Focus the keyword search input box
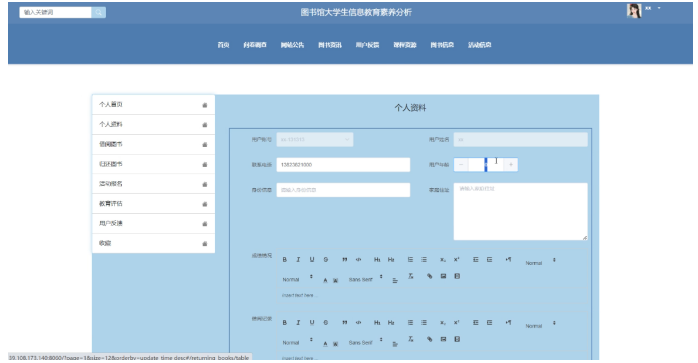This screenshot has width=698, height=363. point(56,12)
